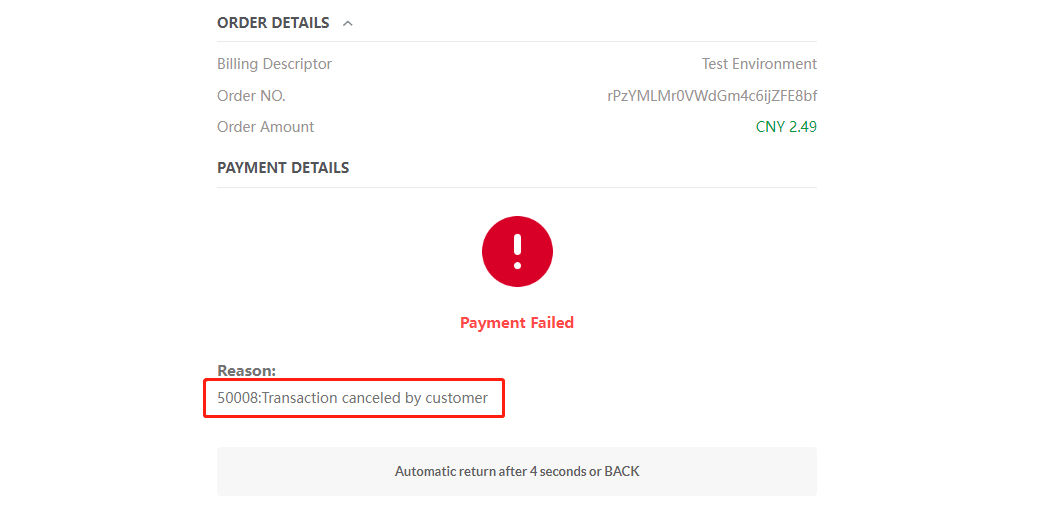The image size is (1038, 526).
Task: Select the Test Environment value
Action: 759,64
